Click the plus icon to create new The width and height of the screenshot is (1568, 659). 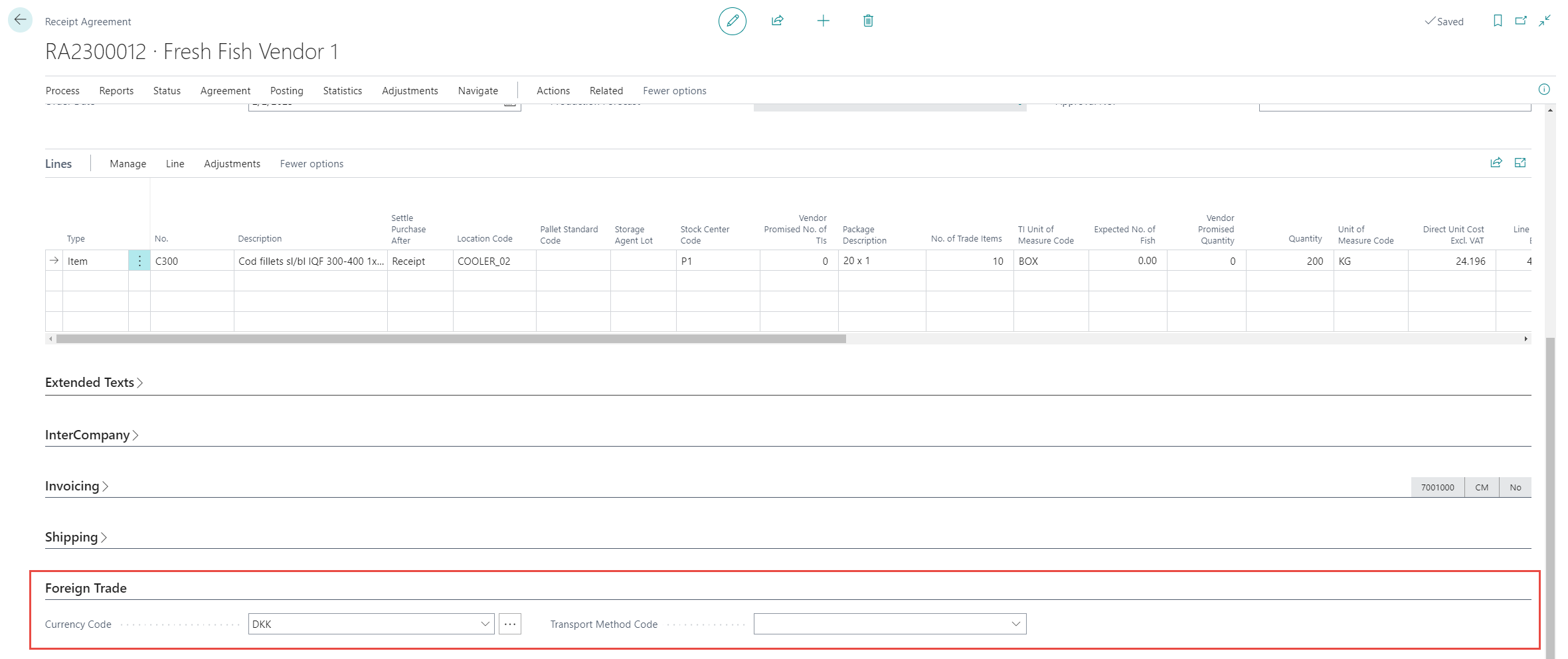(823, 21)
